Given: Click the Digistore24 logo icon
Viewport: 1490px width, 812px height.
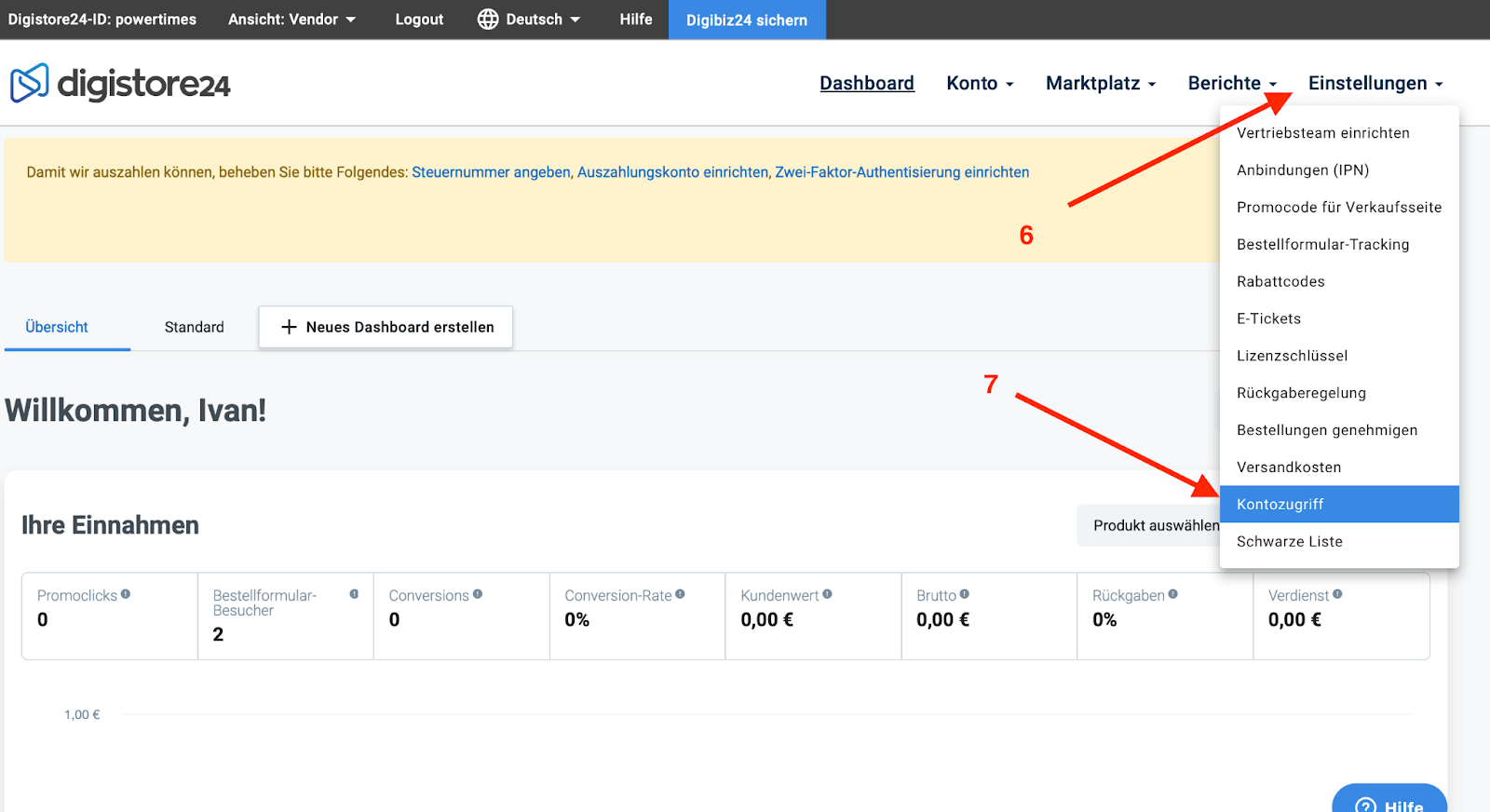Looking at the screenshot, I should (x=29, y=83).
